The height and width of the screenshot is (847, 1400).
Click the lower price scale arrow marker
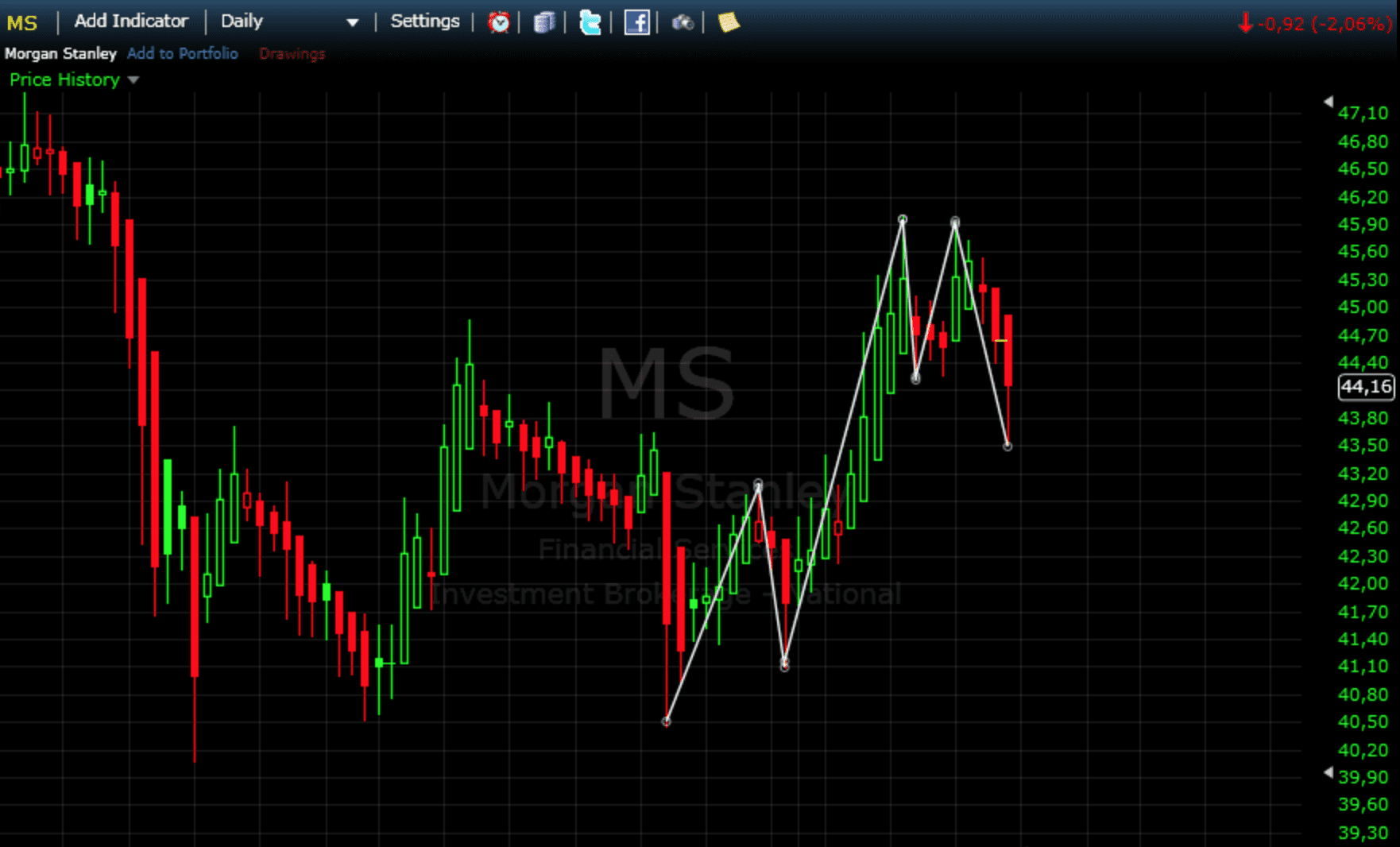coord(1328,772)
